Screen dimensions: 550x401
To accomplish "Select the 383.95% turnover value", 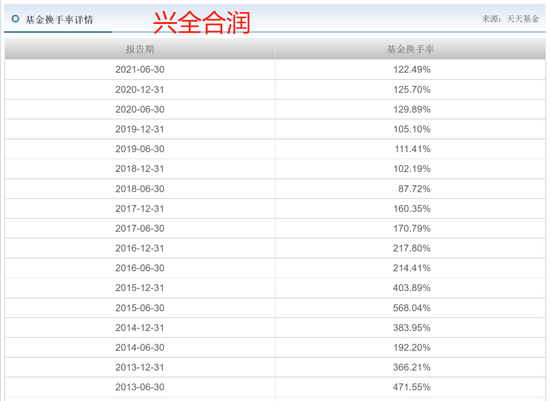I will click(412, 328).
